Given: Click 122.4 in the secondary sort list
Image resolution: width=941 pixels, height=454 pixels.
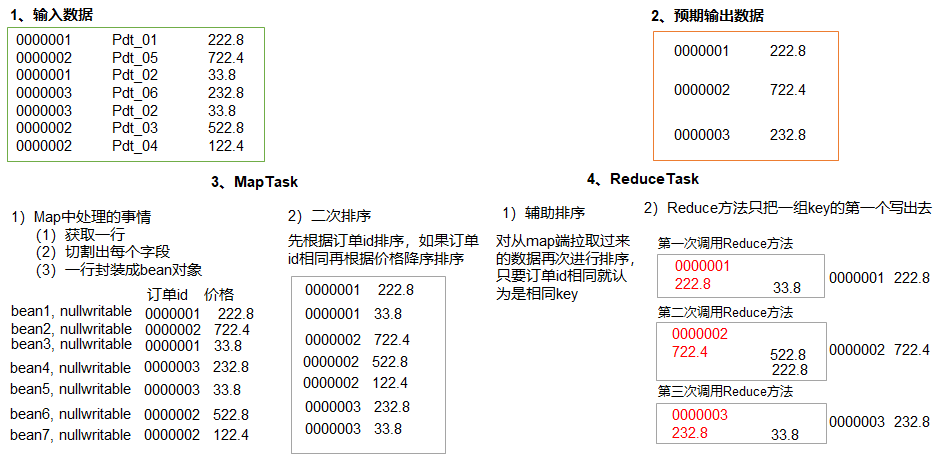Looking at the screenshot, I should tap(390, 383).
